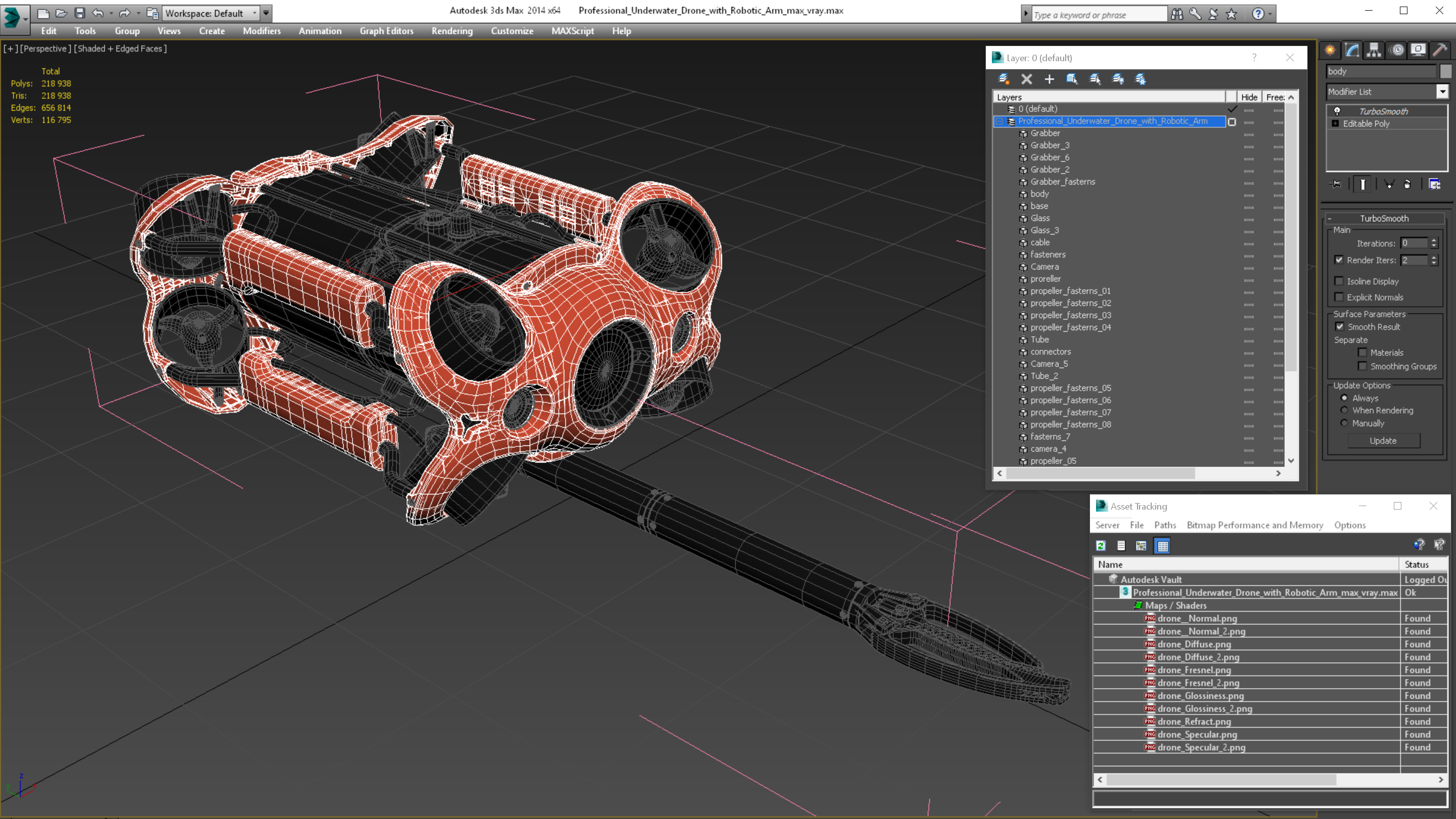Click Freeze/Unfreeze All Layers icon

[1141, 79]
